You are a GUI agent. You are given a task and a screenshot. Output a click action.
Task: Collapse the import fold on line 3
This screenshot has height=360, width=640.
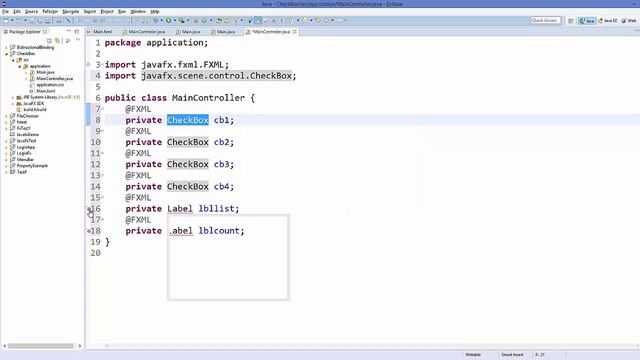tap(102, 65)
